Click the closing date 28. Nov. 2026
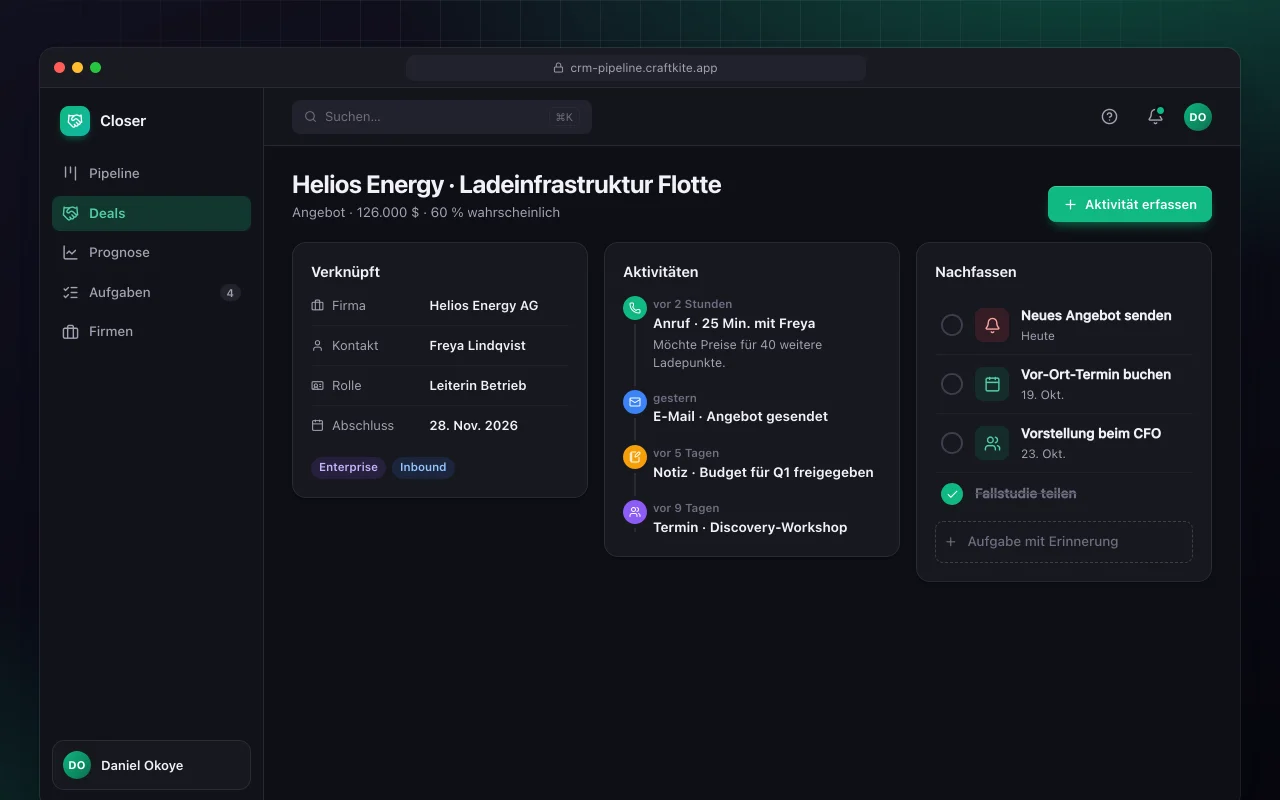 (x=474, y=426)
